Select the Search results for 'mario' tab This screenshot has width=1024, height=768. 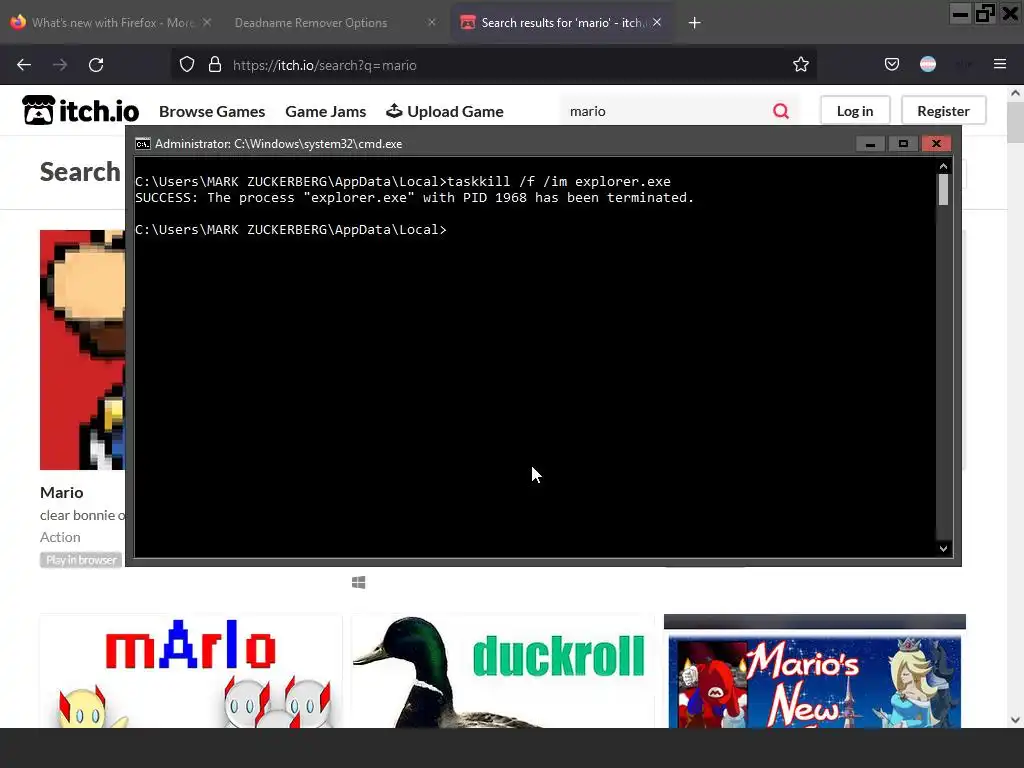(562, 22)
